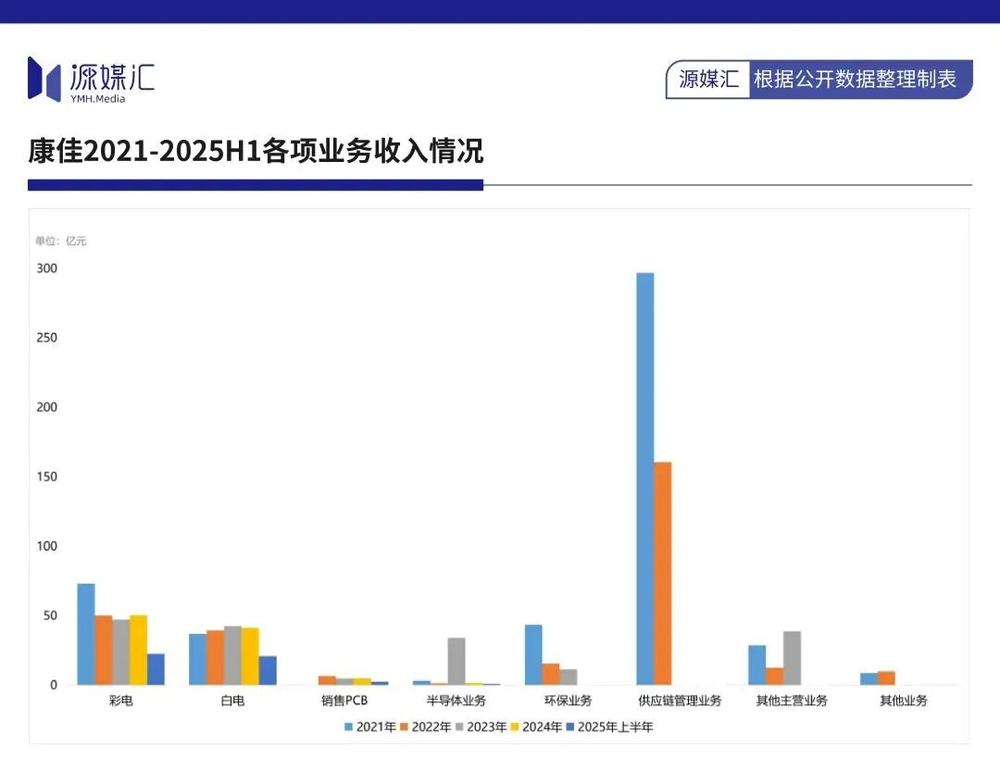Click the 半导体业务 category axis label
Viewport: 1000px width, 769px height.
click(456, 701)
